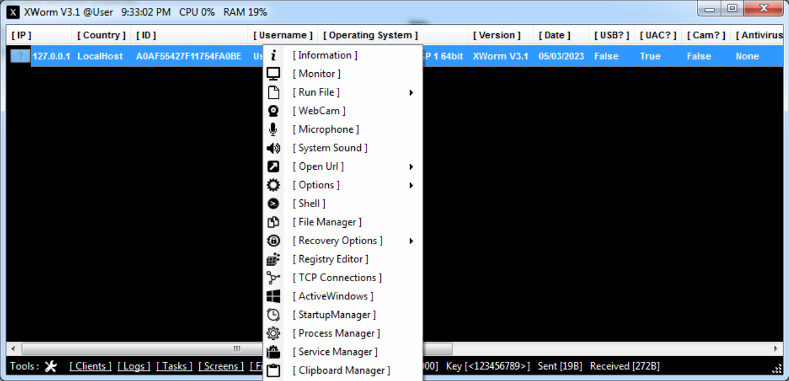
Task: Click the WebCam icon in the menu
Action: click(x=273, y=111)
